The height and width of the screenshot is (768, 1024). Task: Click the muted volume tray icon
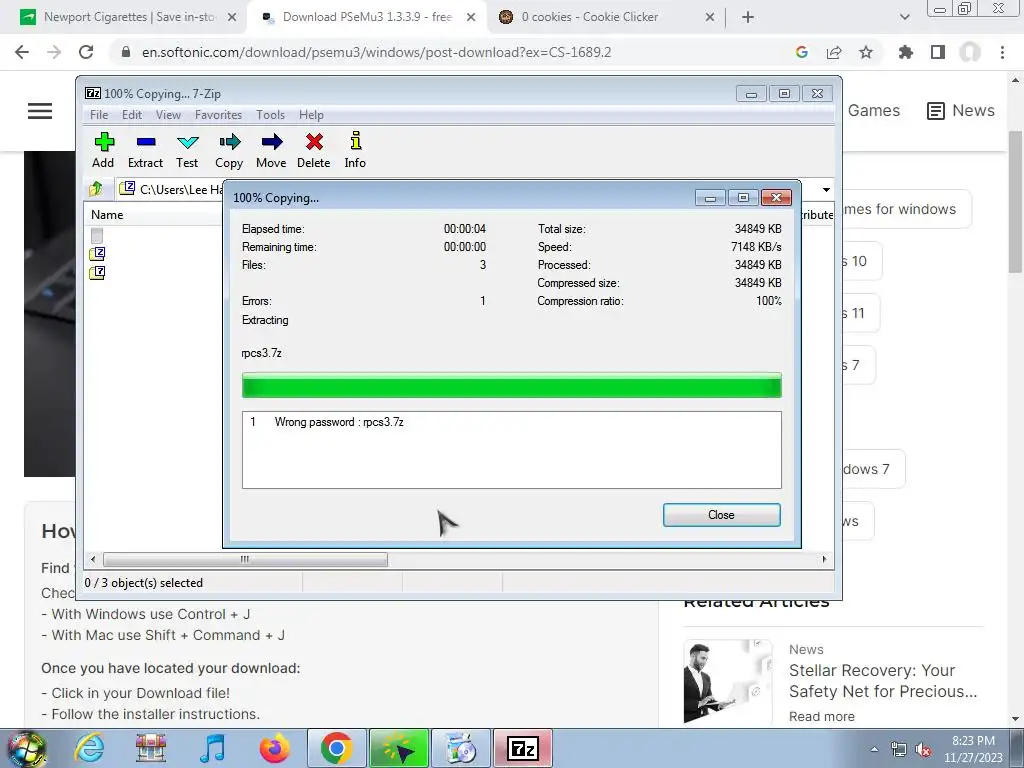[x=923, y=750]
